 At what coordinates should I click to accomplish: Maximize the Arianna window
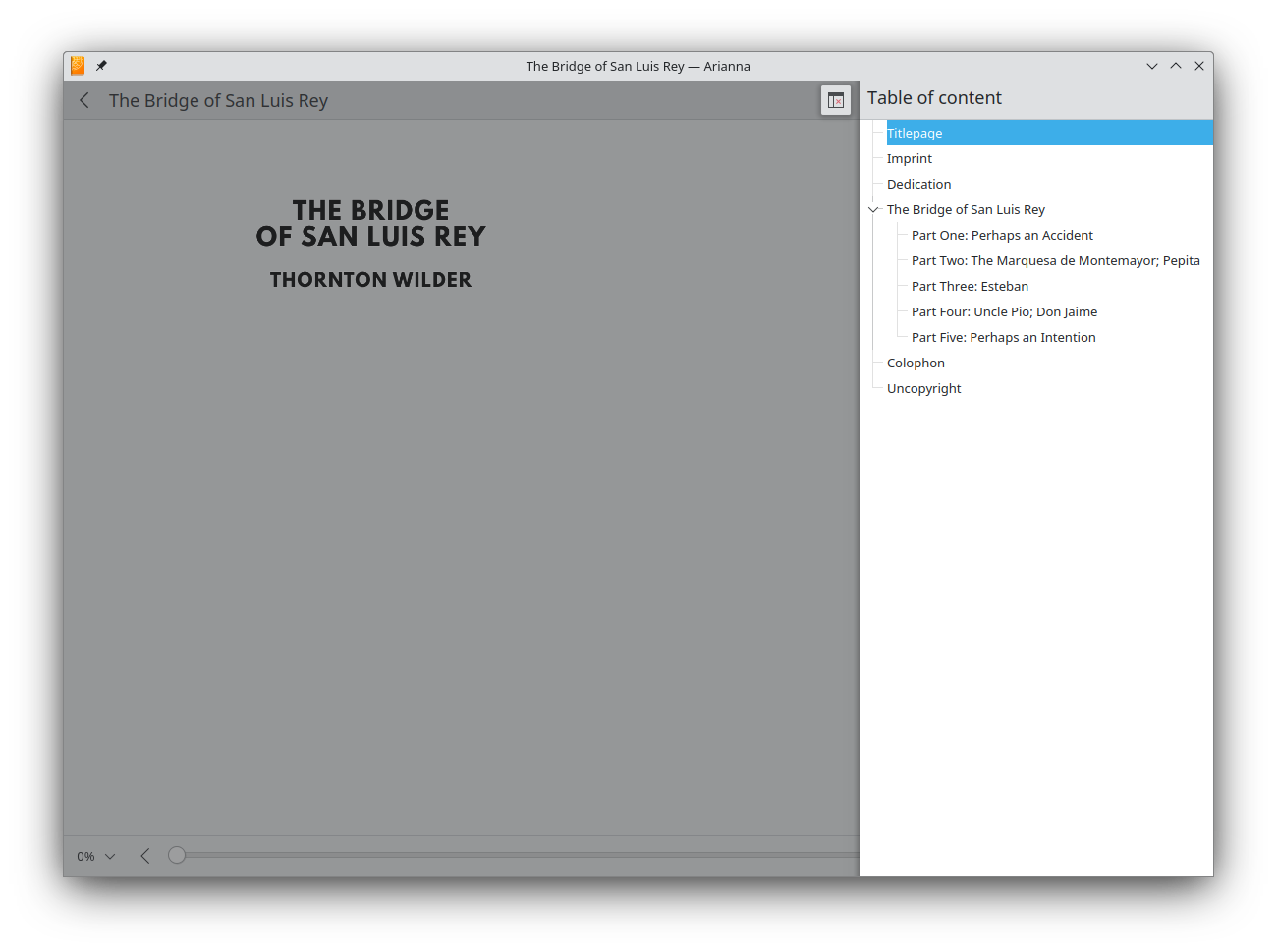point(1176,66)
